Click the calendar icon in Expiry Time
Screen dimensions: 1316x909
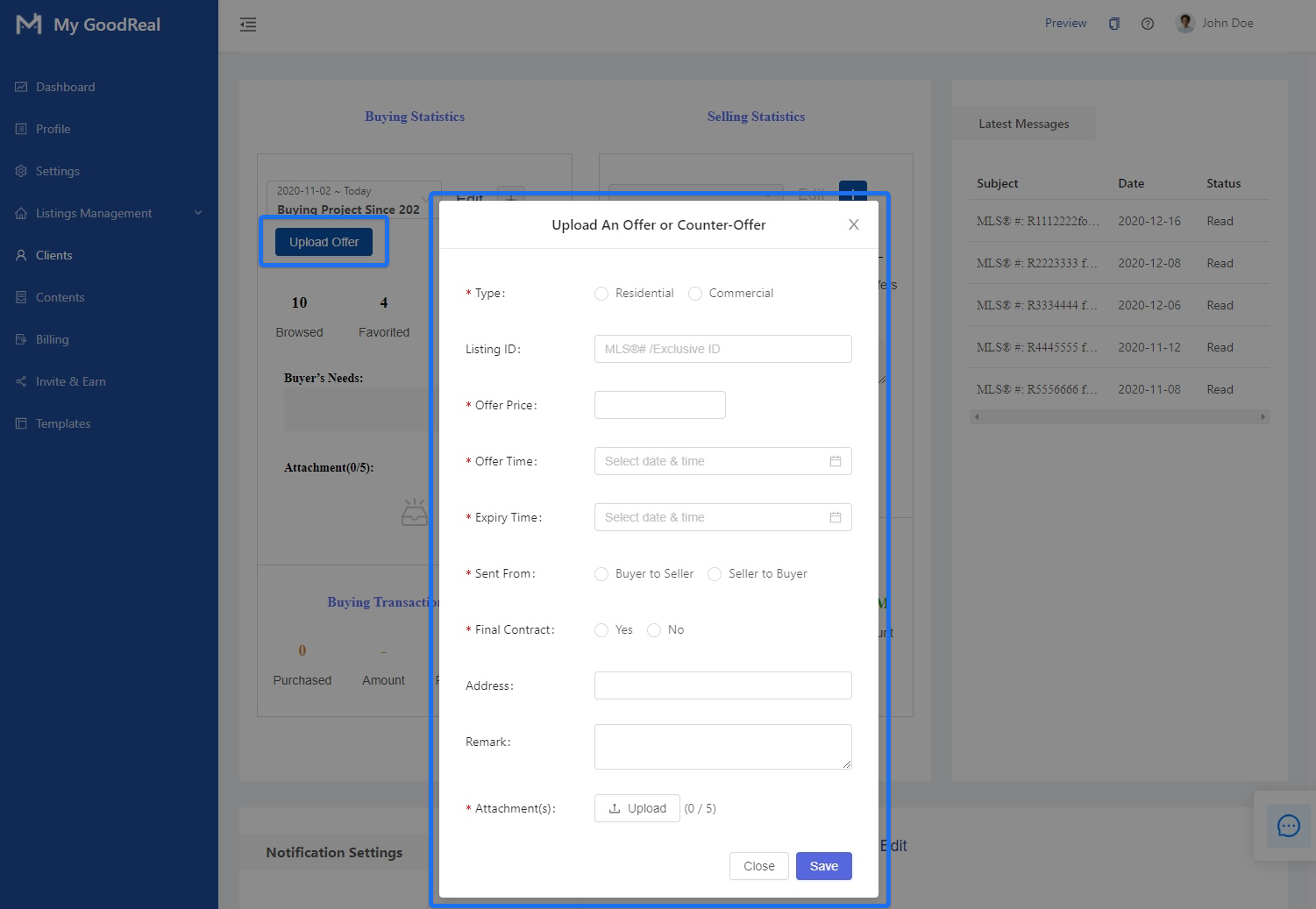click(x=835, y=517)
